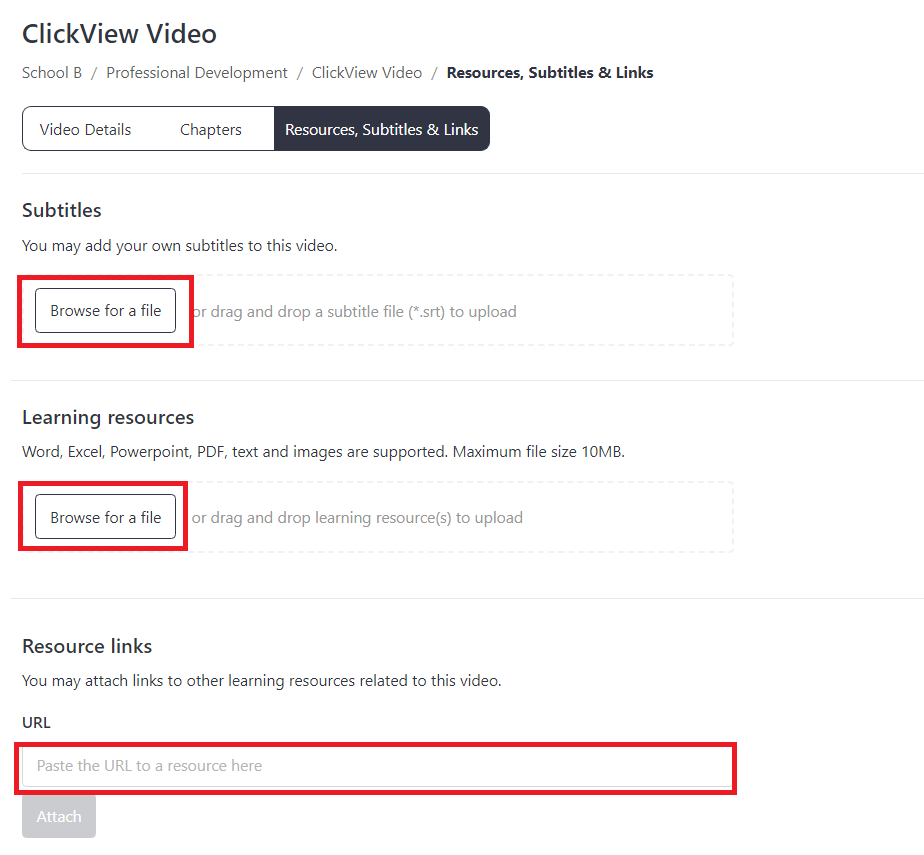Open Professional Development breadcrumb link
This screenshot has width=924, height=855.
[197, 72]
